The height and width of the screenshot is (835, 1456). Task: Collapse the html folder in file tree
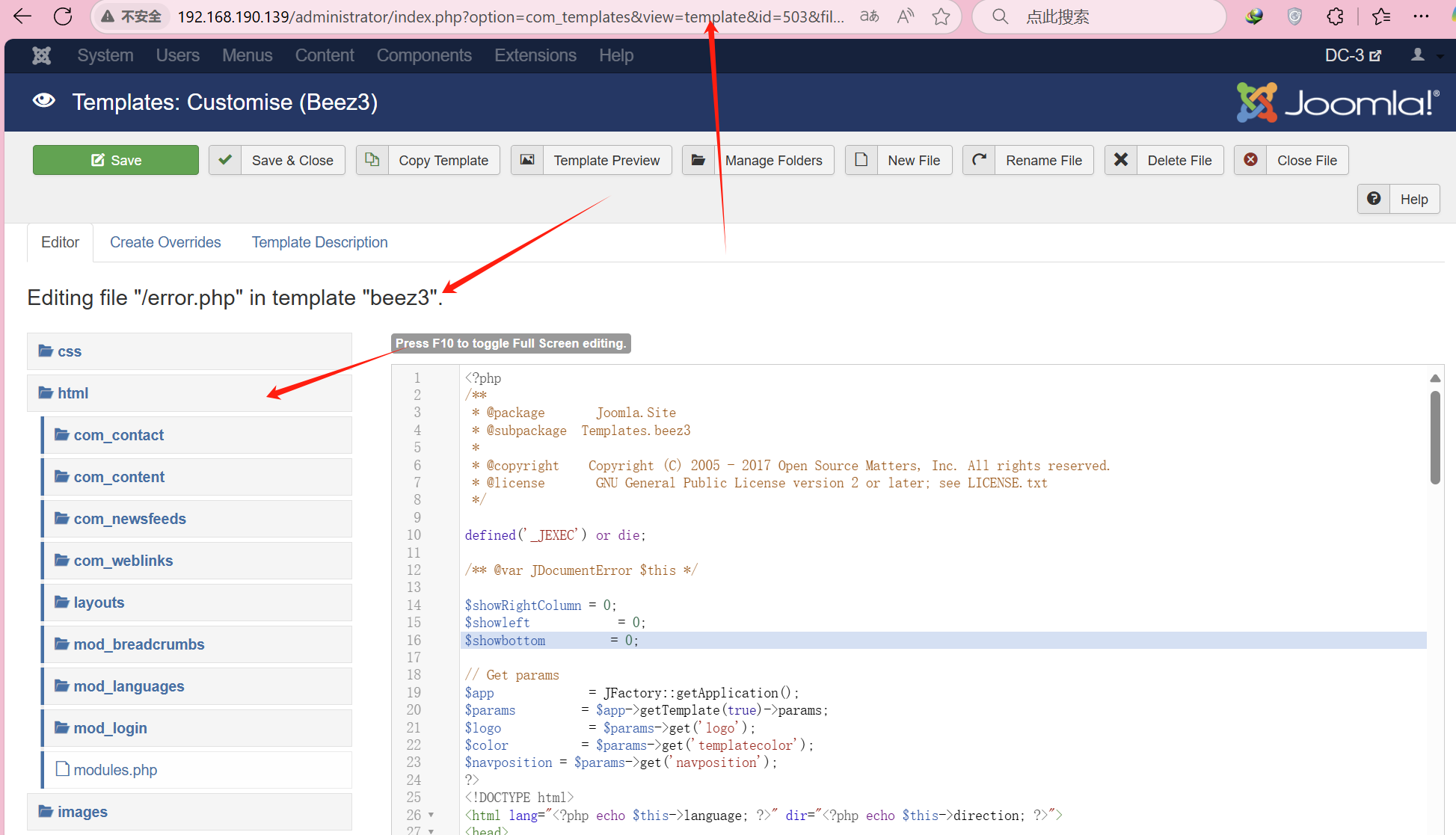pyautogui.click(x=73, y=393)
